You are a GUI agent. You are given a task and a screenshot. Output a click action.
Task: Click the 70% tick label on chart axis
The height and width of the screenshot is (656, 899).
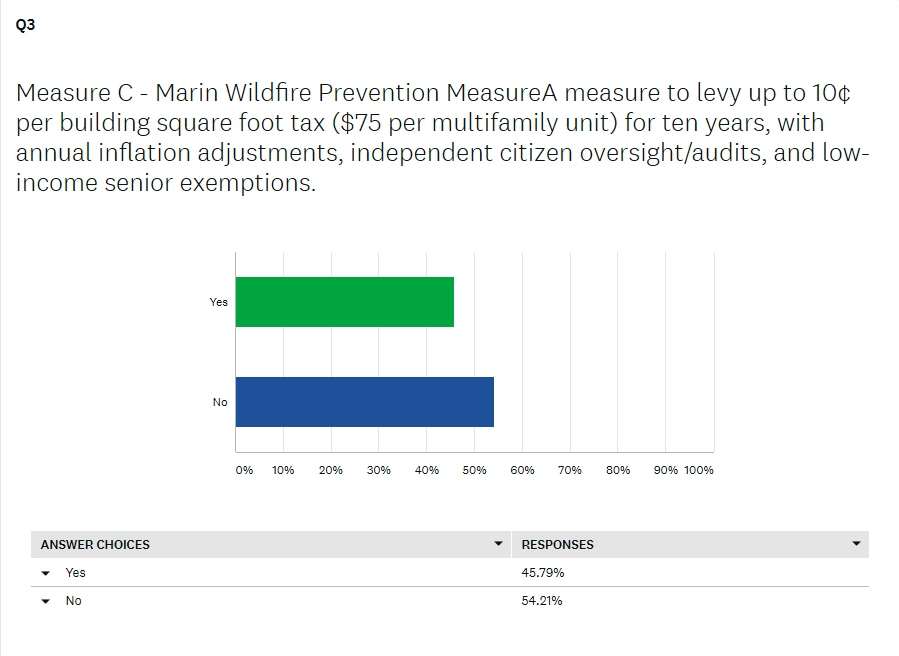click(570, 470)
